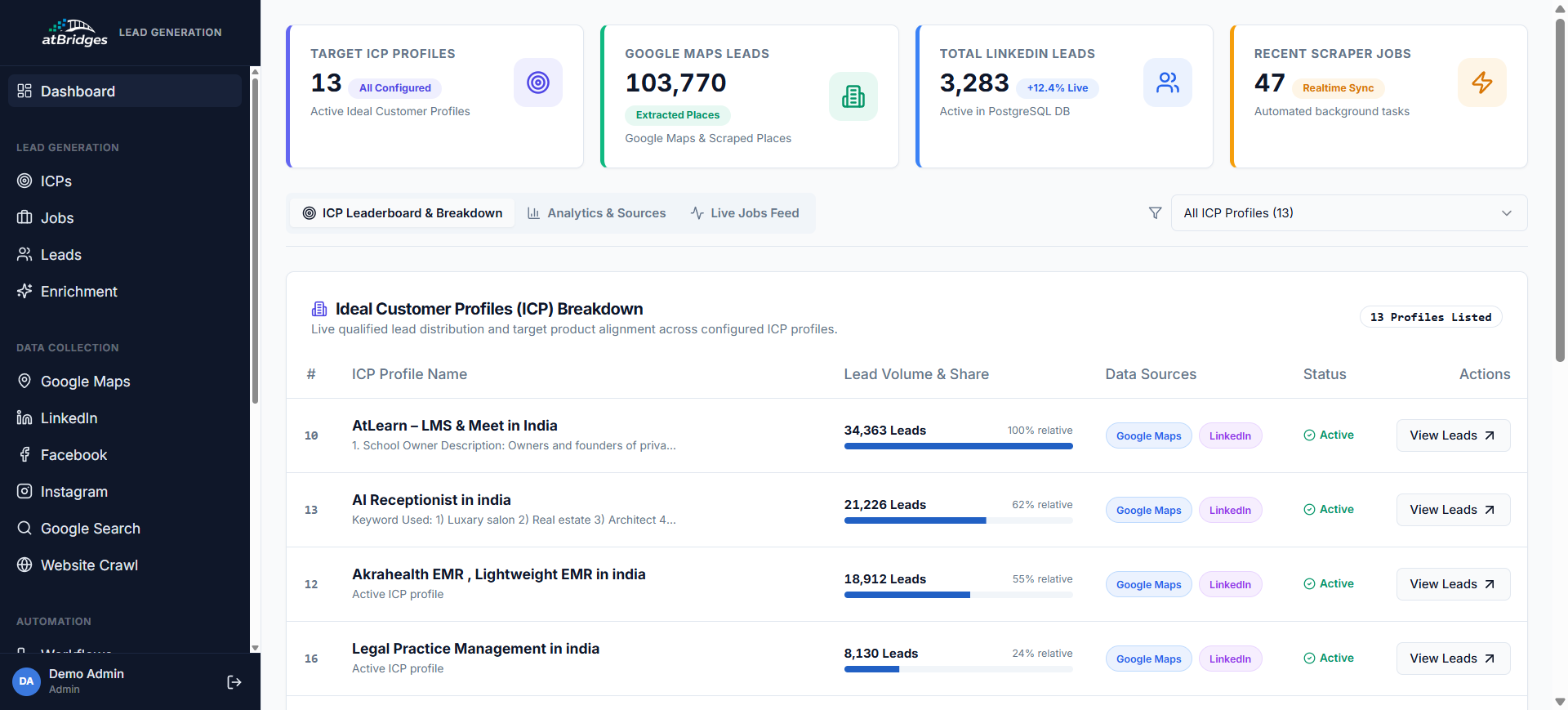Switch to Live Jobs Feed tab
Image resolution: width=1568 pixels, height=710 pixels.
(745, 213)
